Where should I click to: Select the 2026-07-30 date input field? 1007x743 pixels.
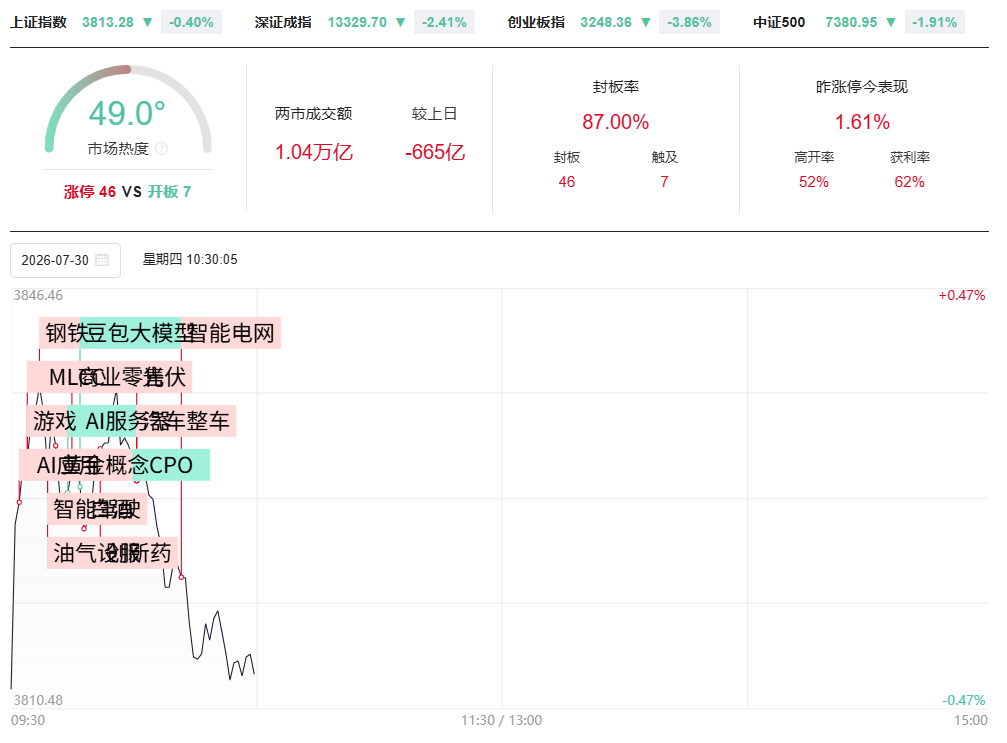tap(66, 260)
